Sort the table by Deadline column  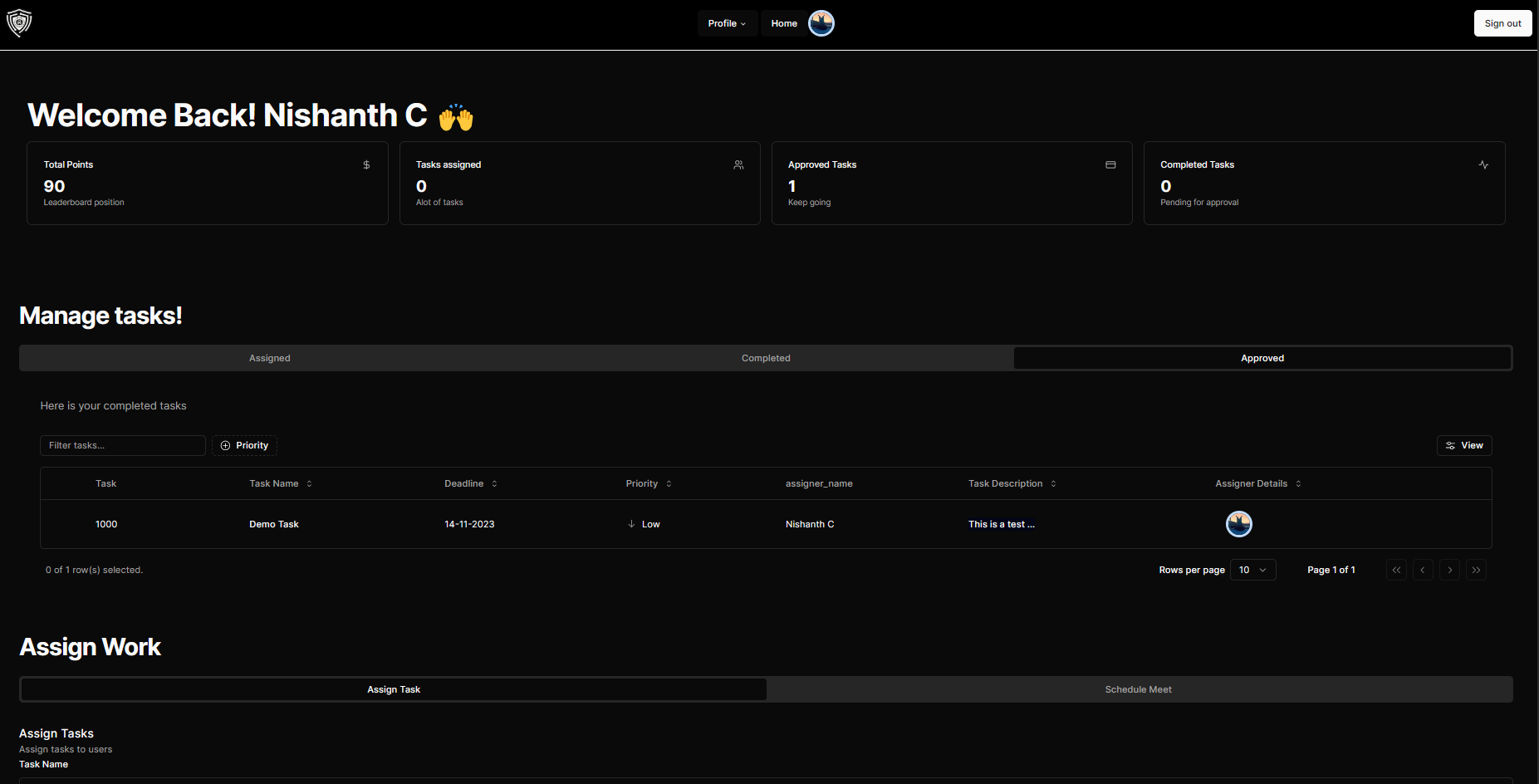coord(471,483)
